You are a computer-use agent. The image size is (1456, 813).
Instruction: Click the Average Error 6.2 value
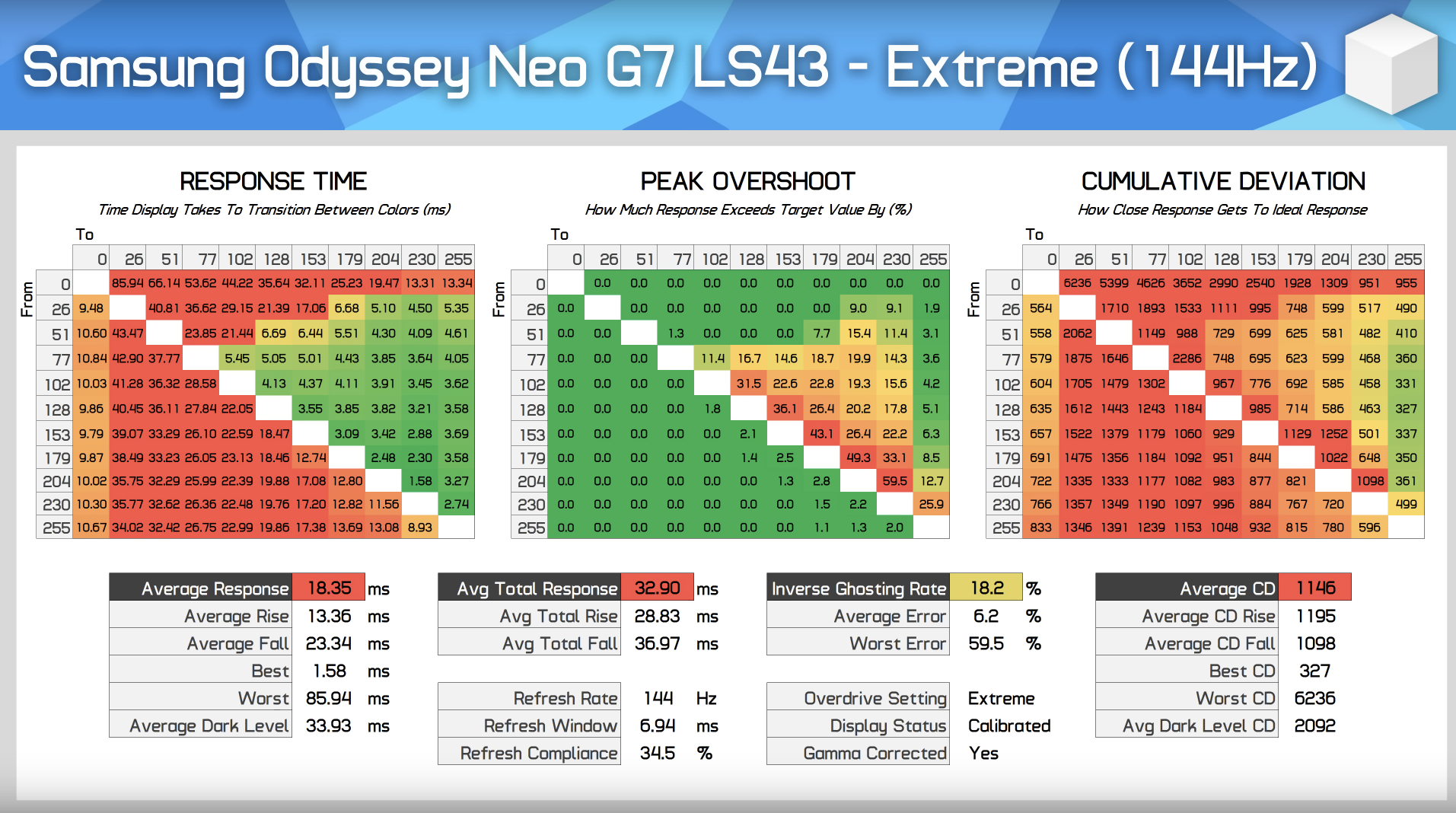(x=986, y=616)
